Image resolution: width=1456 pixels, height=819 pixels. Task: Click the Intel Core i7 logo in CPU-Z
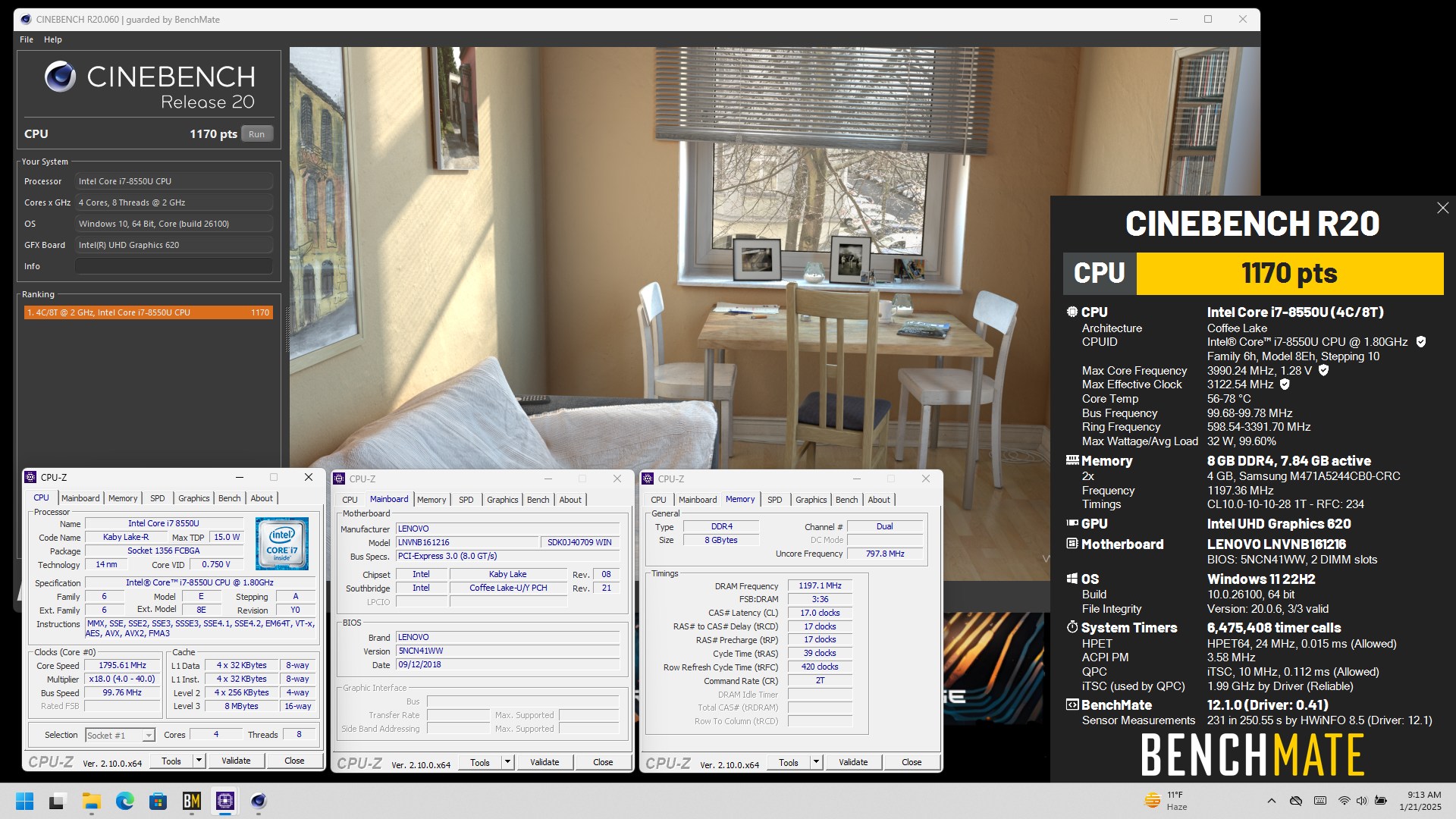282,544
